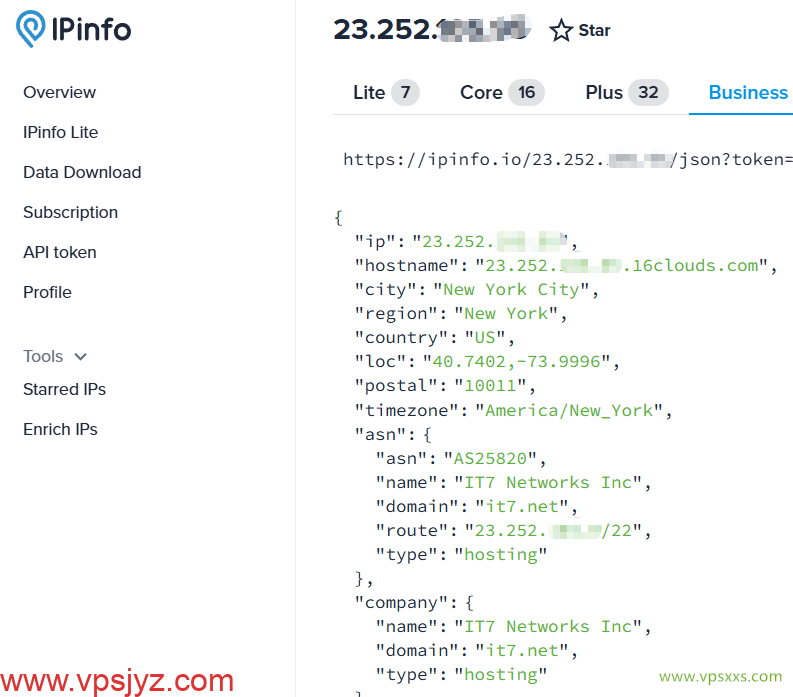The height and width of the screenshot is (697, 793).
Task: Click the 16clouds.com hostname value
Action: pos(622,266)
